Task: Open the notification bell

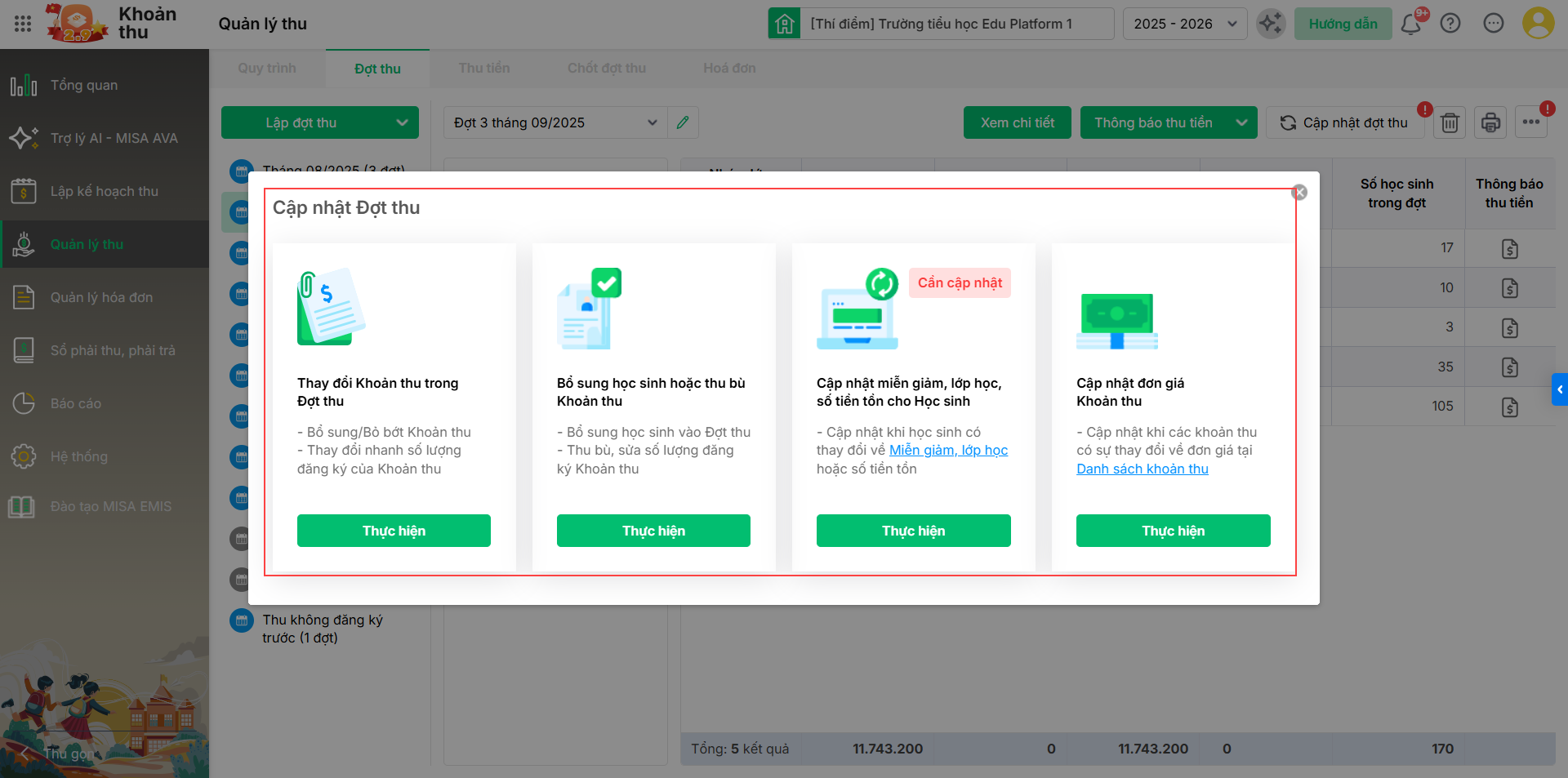Action: [1410, 24]
